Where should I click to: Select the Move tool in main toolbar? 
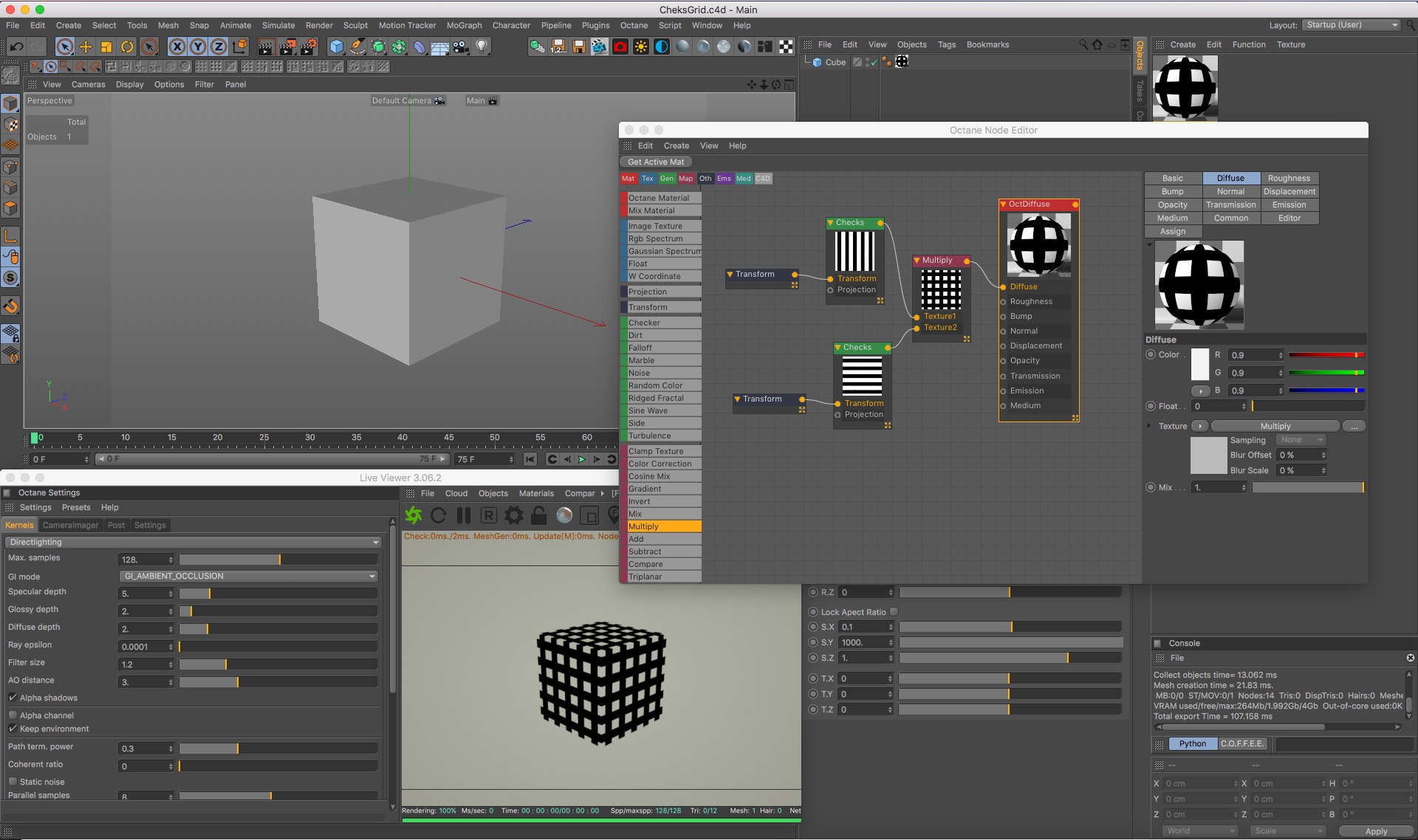[86, 47]
